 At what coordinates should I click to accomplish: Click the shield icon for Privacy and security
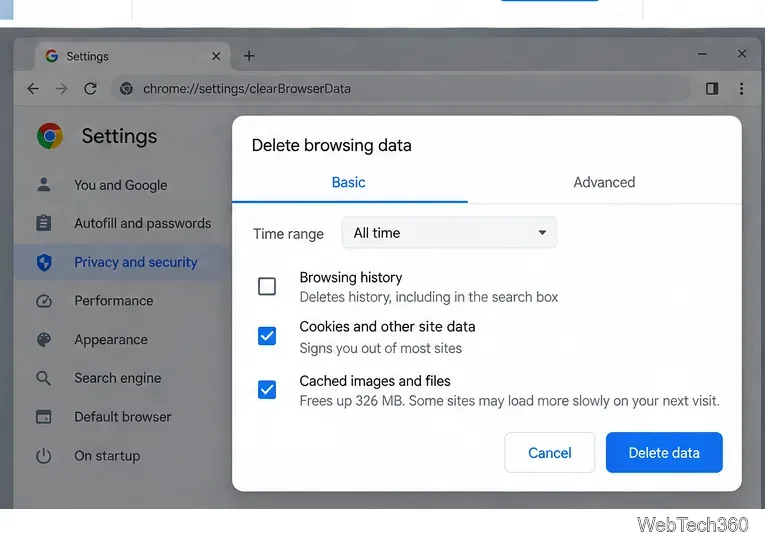[x=44, y=262]
